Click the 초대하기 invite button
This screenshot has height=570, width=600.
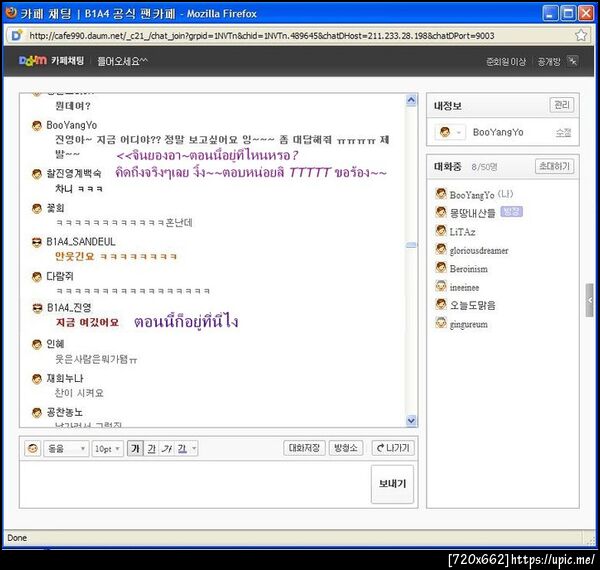[x=554, y=166]
